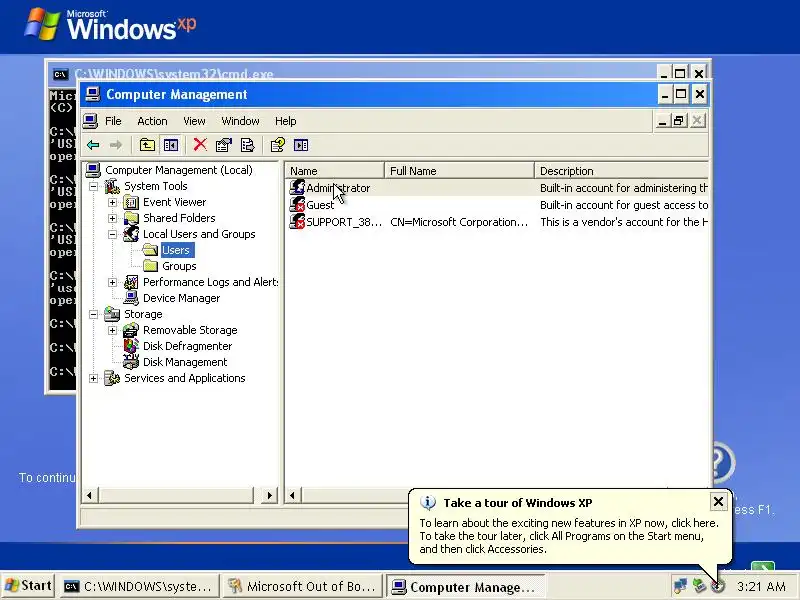This screenshot has width=800, height=600.
Task: Click the Guest user icon
Action: [x=297, y=205]
